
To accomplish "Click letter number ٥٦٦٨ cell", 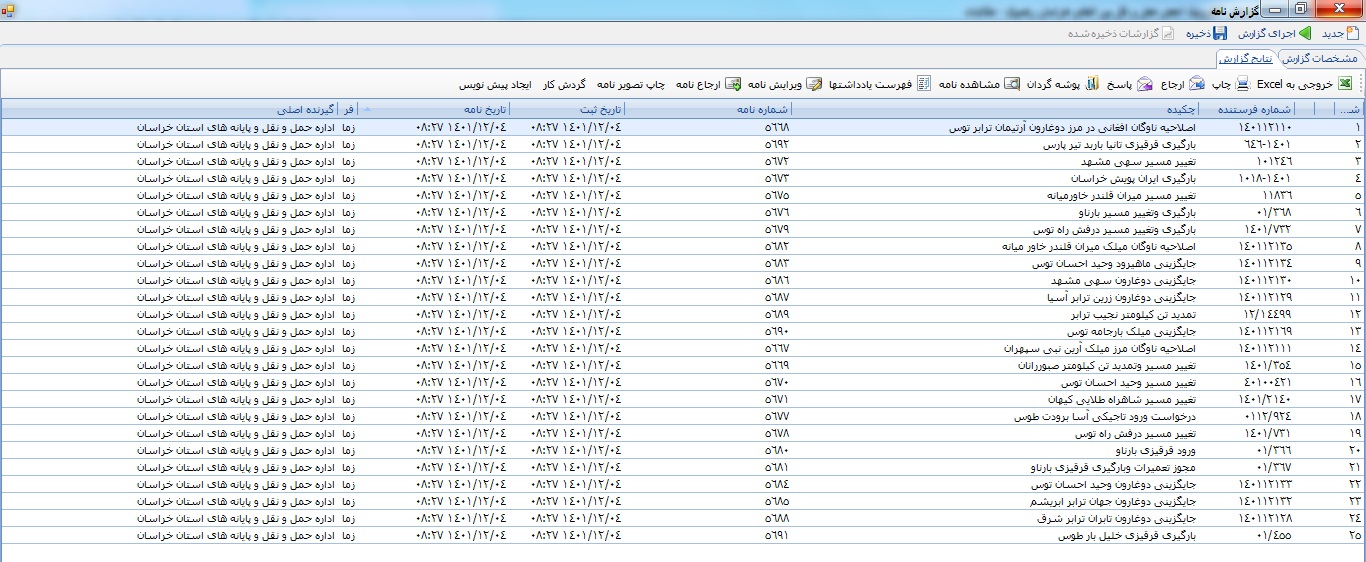I will [708, 128].
